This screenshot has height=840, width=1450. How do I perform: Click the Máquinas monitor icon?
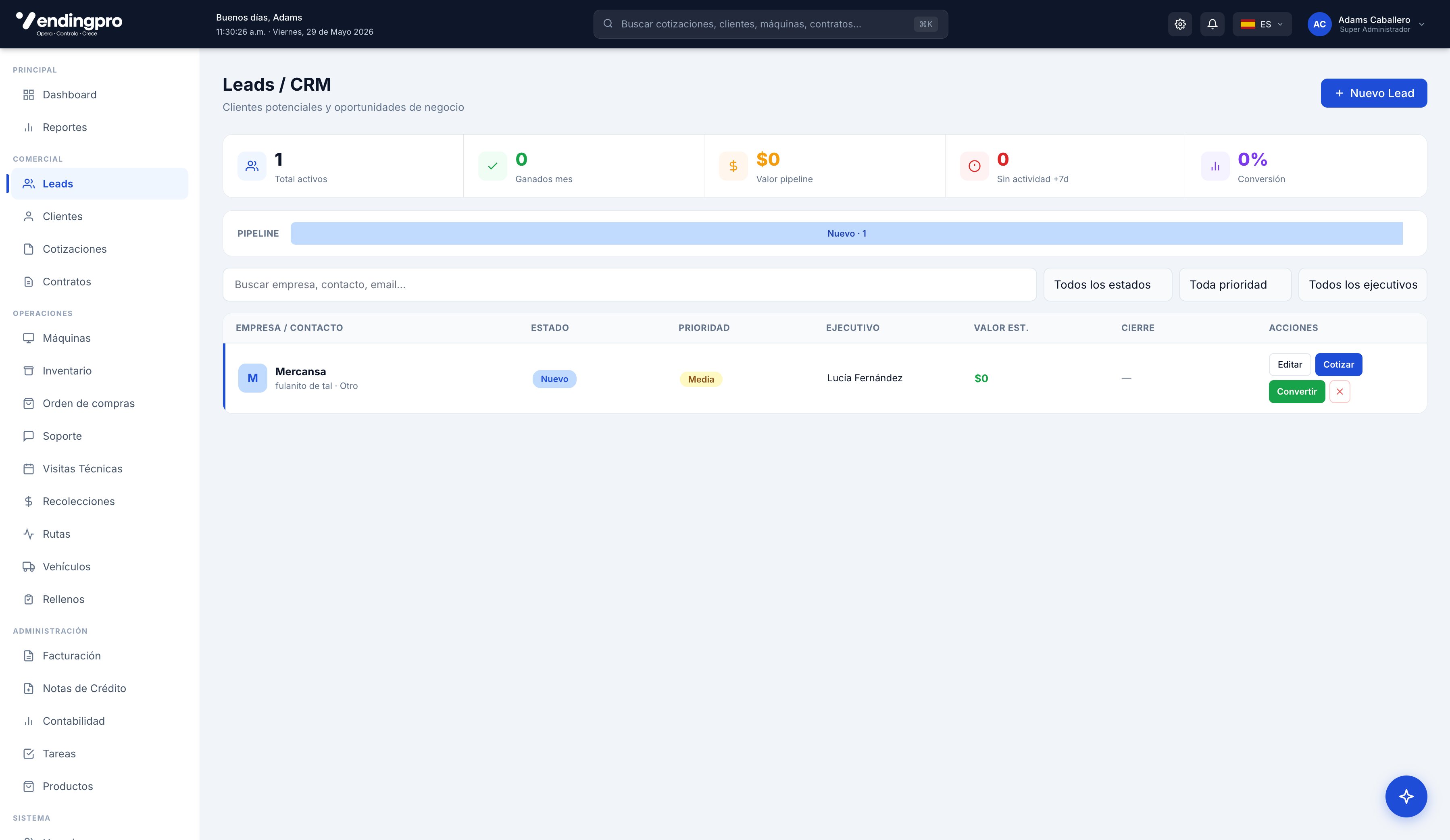(x=28, y=338)
